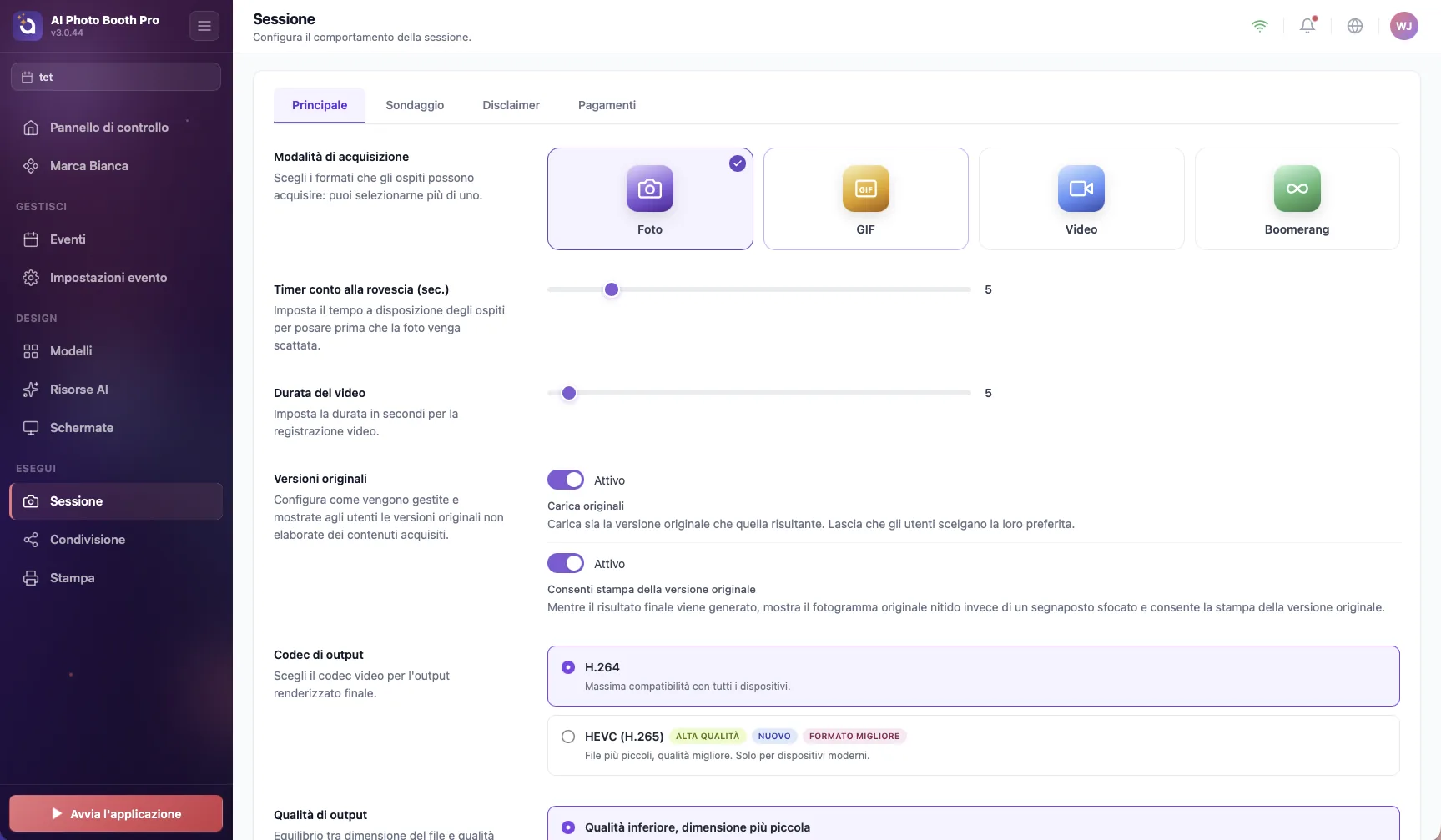Open the Stampa page
1441x840 pixels.
(116, 578)
